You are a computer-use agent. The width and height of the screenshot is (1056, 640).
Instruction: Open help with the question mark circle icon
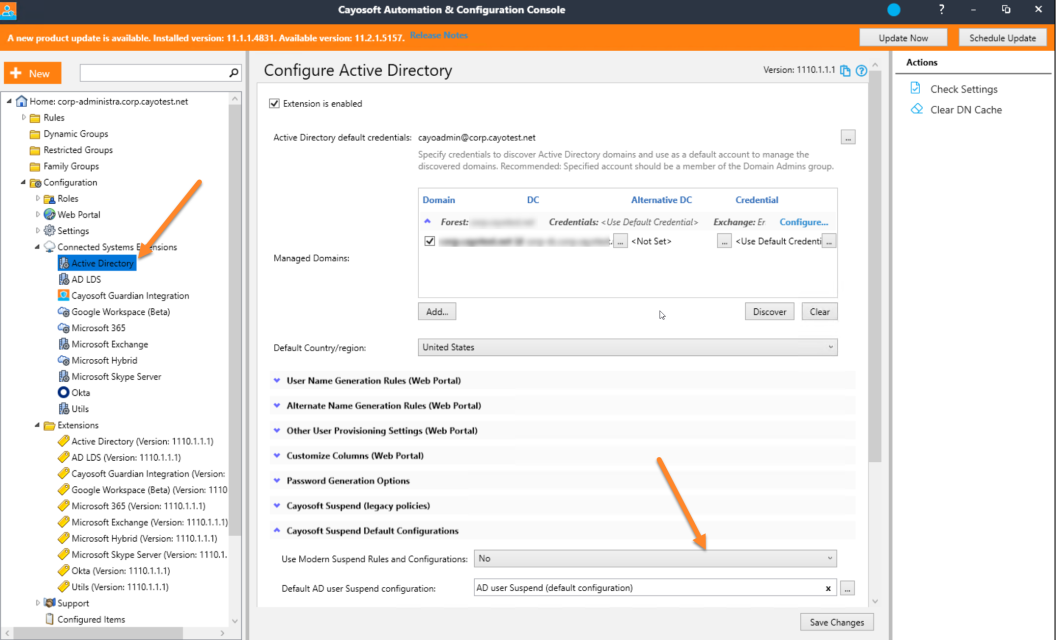click(861, 70)
